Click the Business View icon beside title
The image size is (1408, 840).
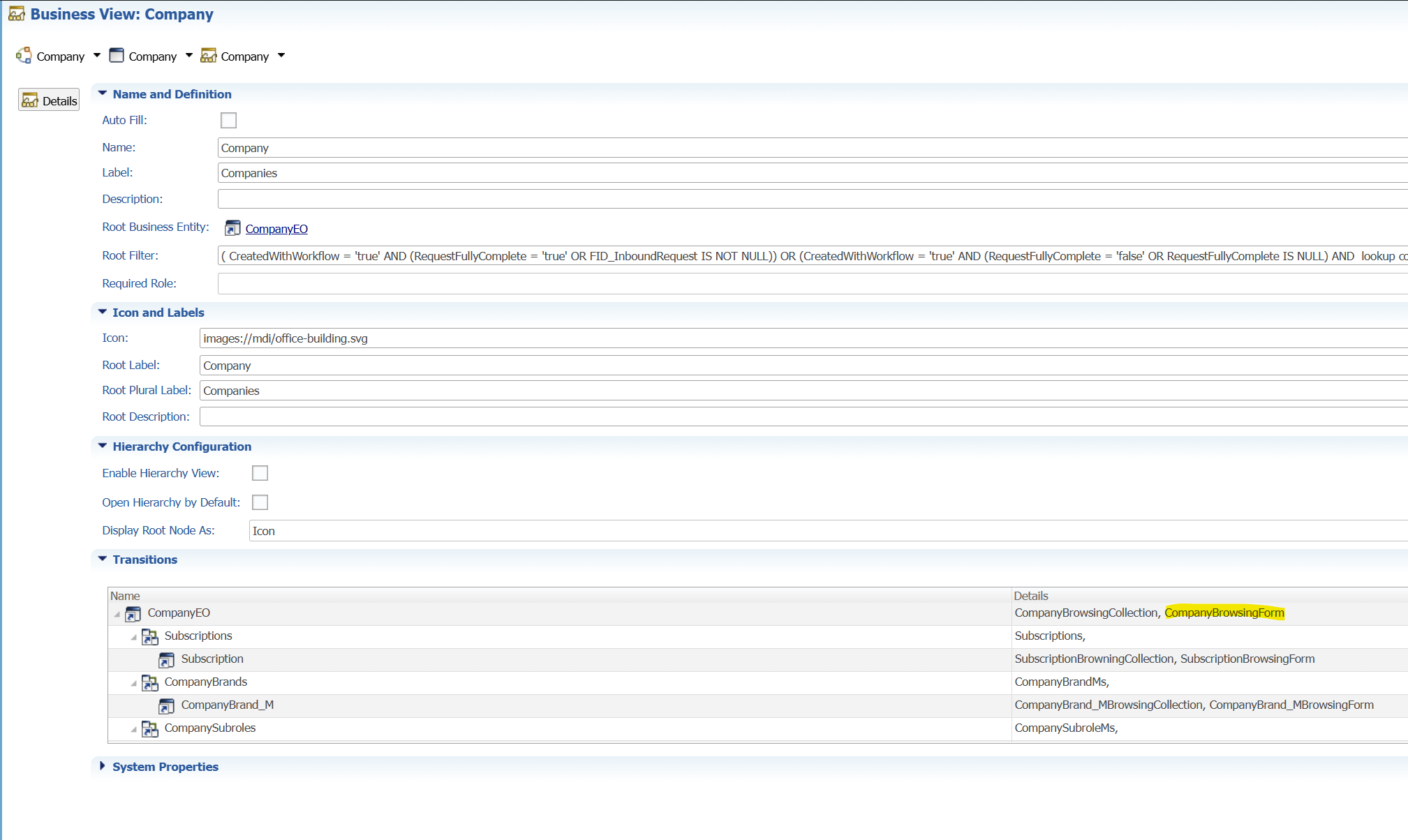pos(16,14)
